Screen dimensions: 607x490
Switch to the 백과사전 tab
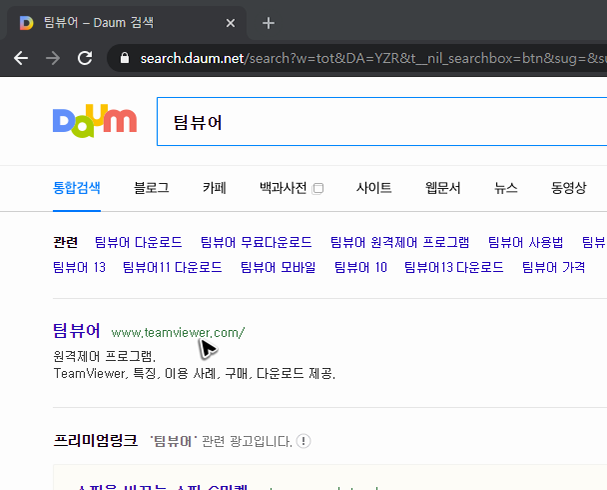(283, 188)
